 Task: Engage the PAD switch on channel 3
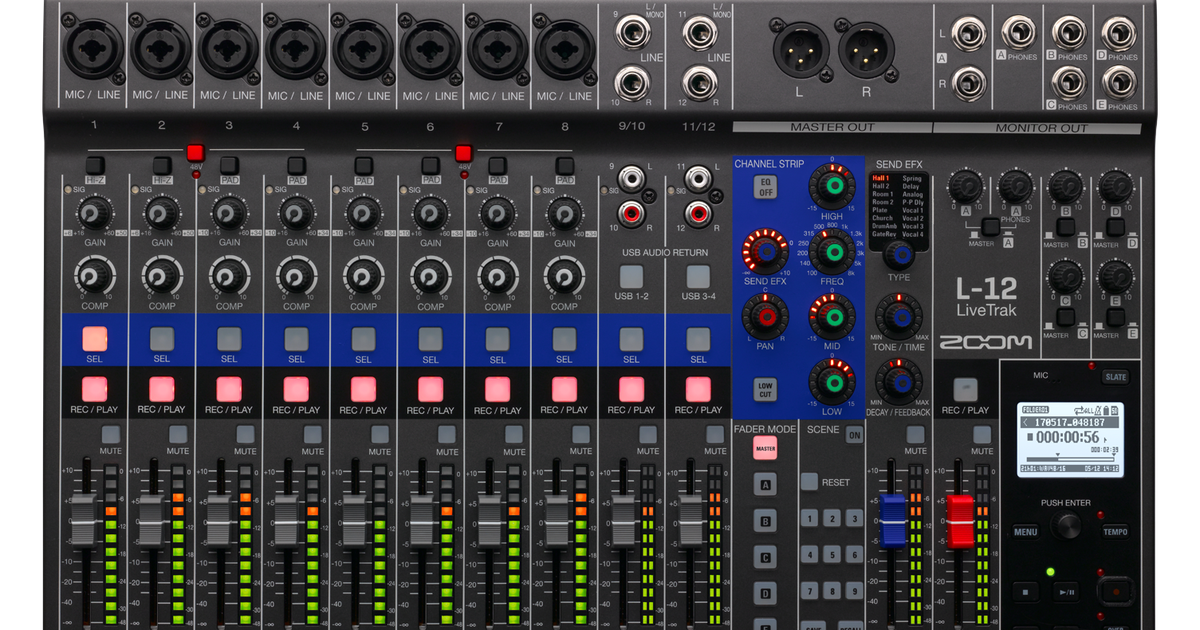coord(230,165)
